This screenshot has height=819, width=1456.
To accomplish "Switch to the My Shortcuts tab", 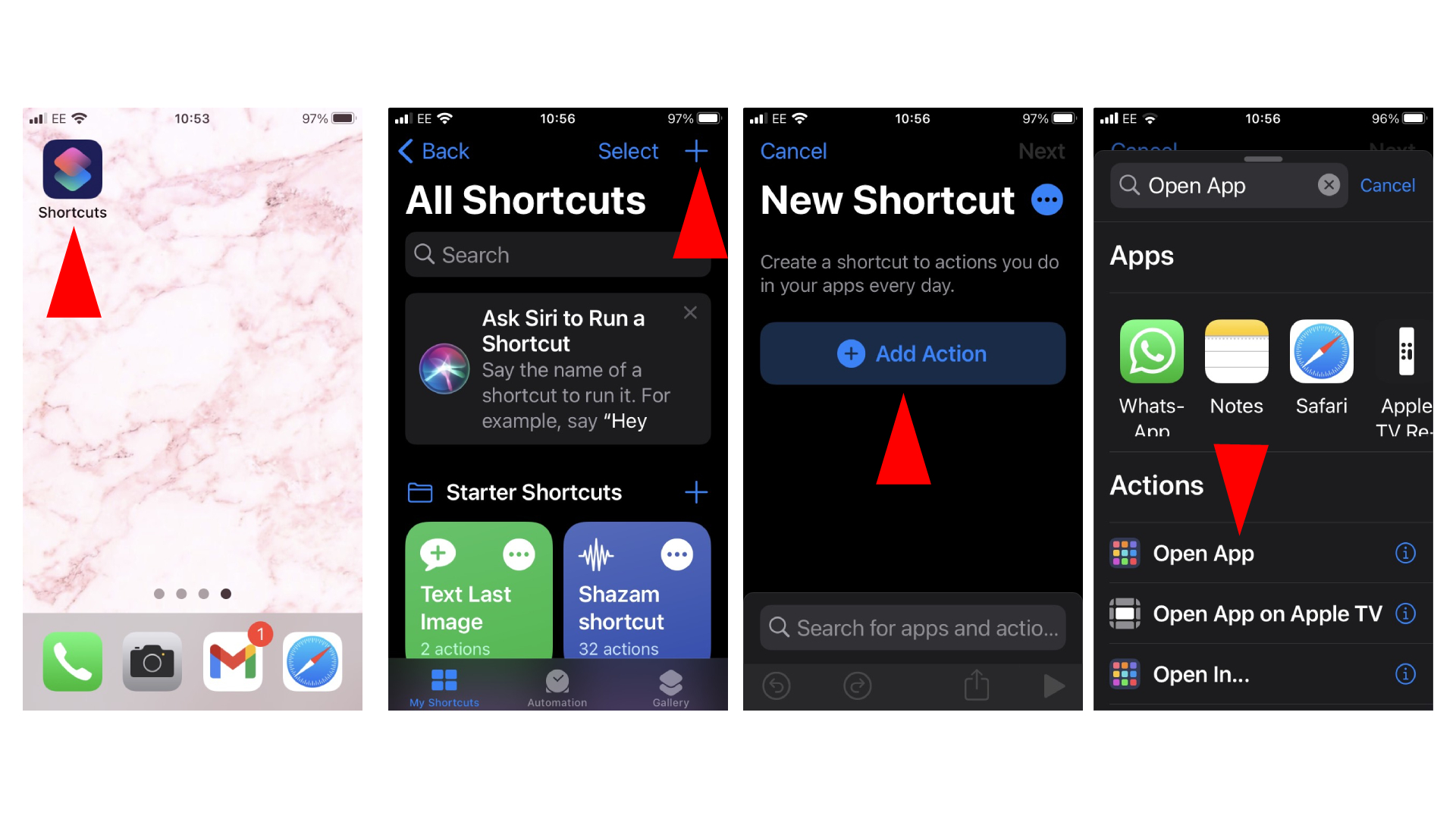I will point(443,688).
